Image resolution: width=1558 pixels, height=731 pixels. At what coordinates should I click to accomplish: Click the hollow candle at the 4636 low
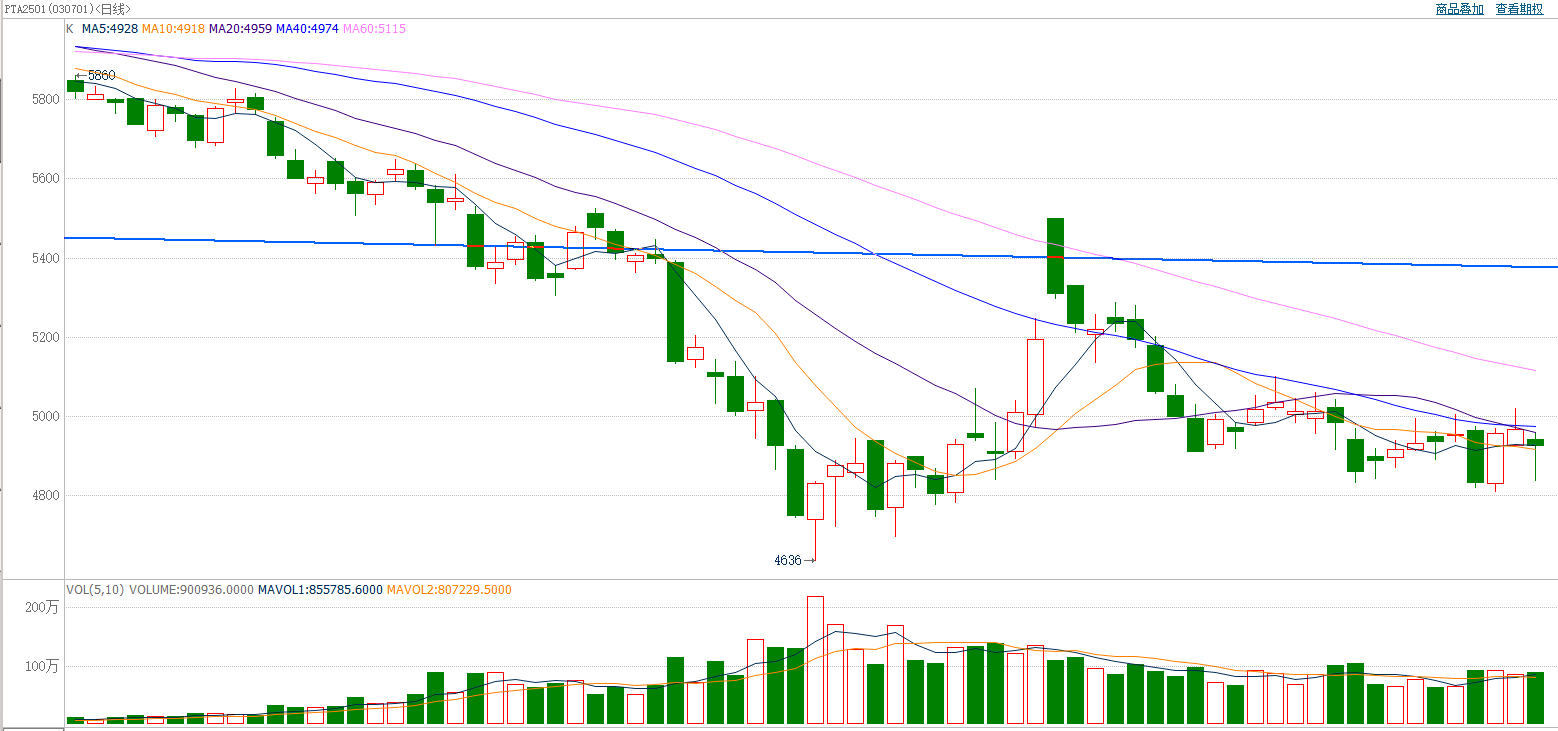click(815, 501)
